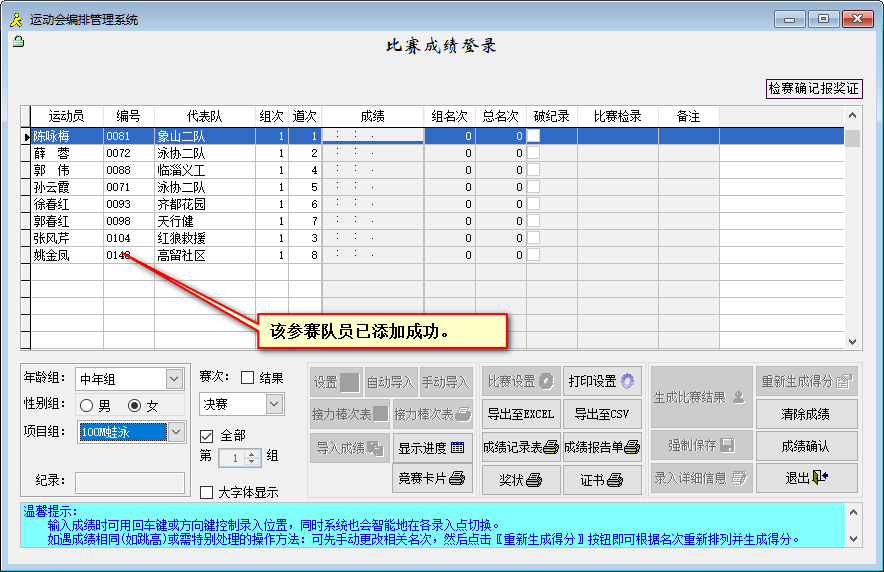Open 打印设置 print settings

click(601, 381)
